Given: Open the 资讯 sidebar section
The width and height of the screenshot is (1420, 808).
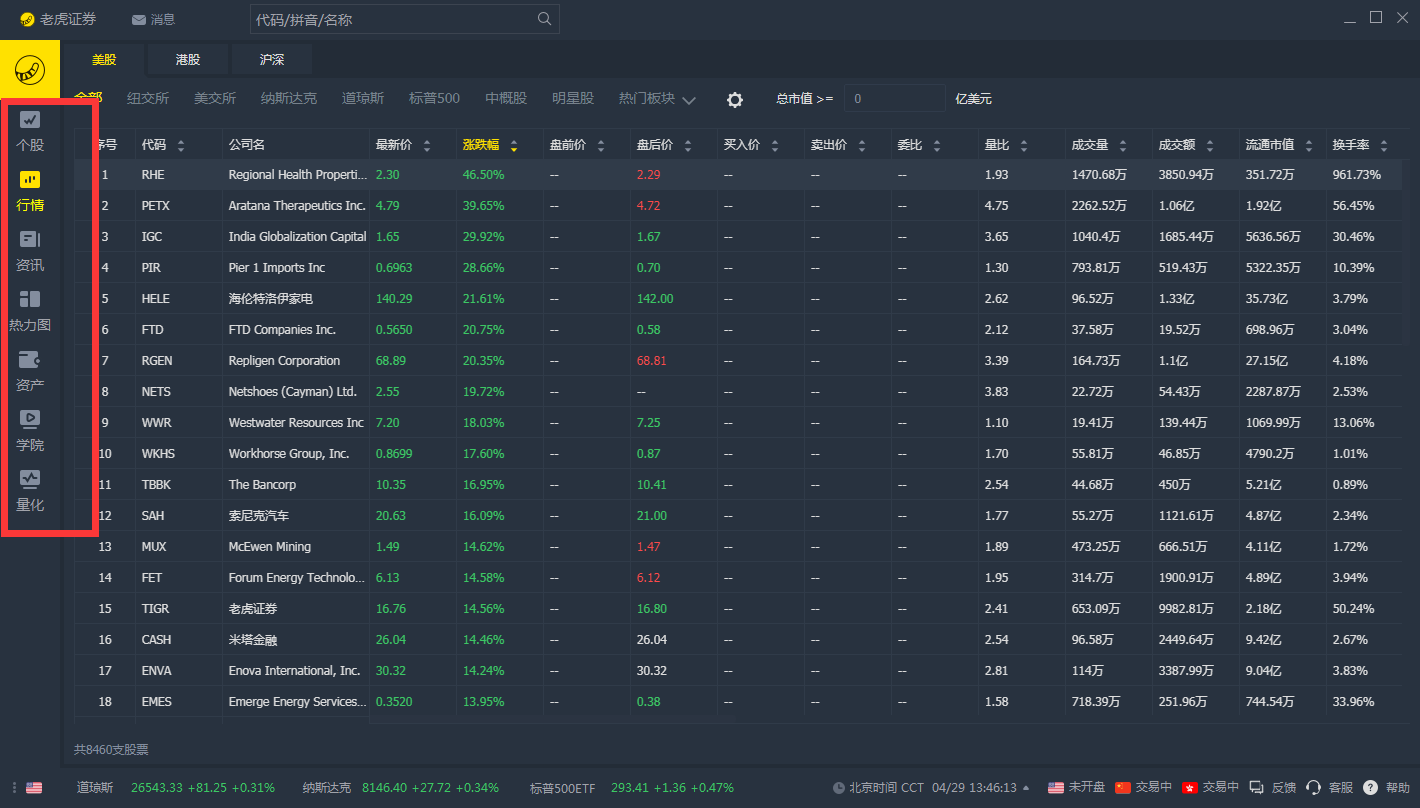Looking at the screenshot, I should (x=30, y=251).
